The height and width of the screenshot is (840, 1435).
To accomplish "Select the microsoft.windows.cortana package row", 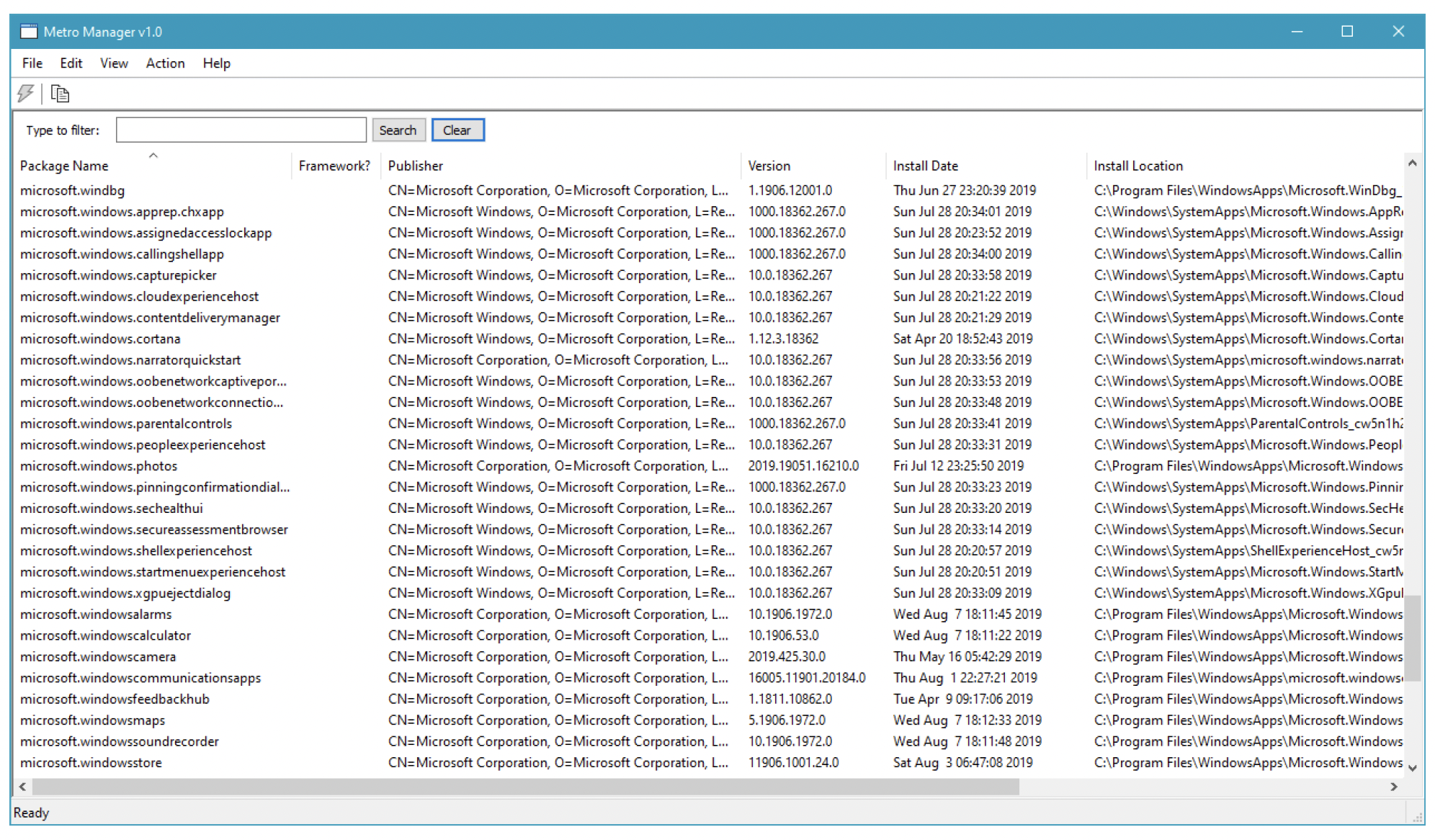I will click(100, 339).
